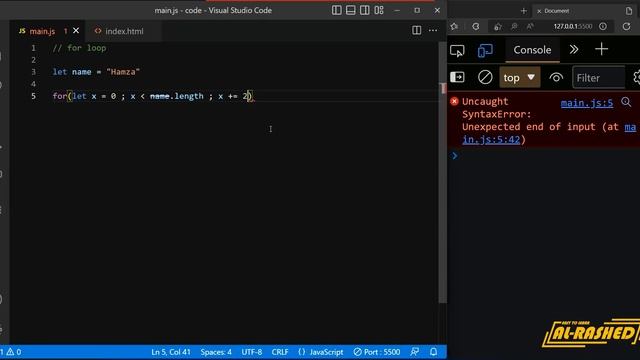Open notifications bell in status bar
640x360 pixels.
(x=433, y=352)
